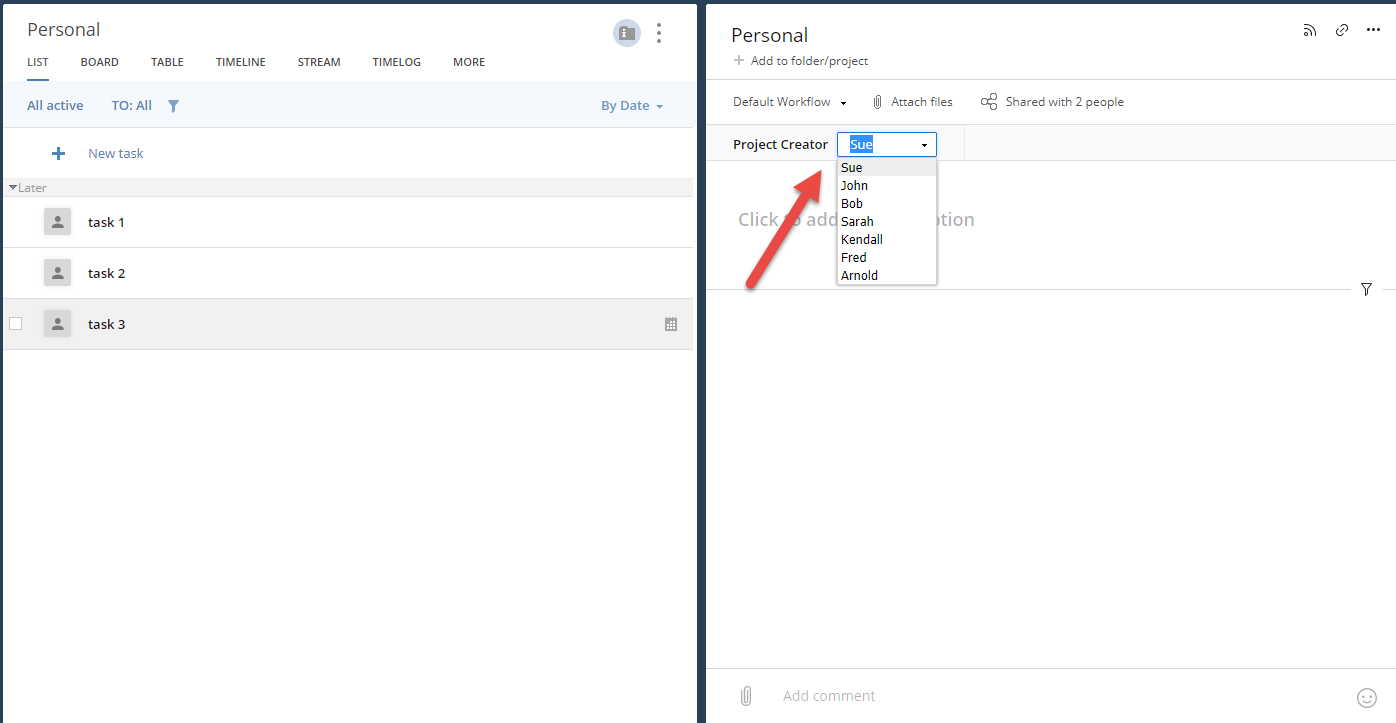Open the Default Workflow dropdown

[x=790, y=102]
